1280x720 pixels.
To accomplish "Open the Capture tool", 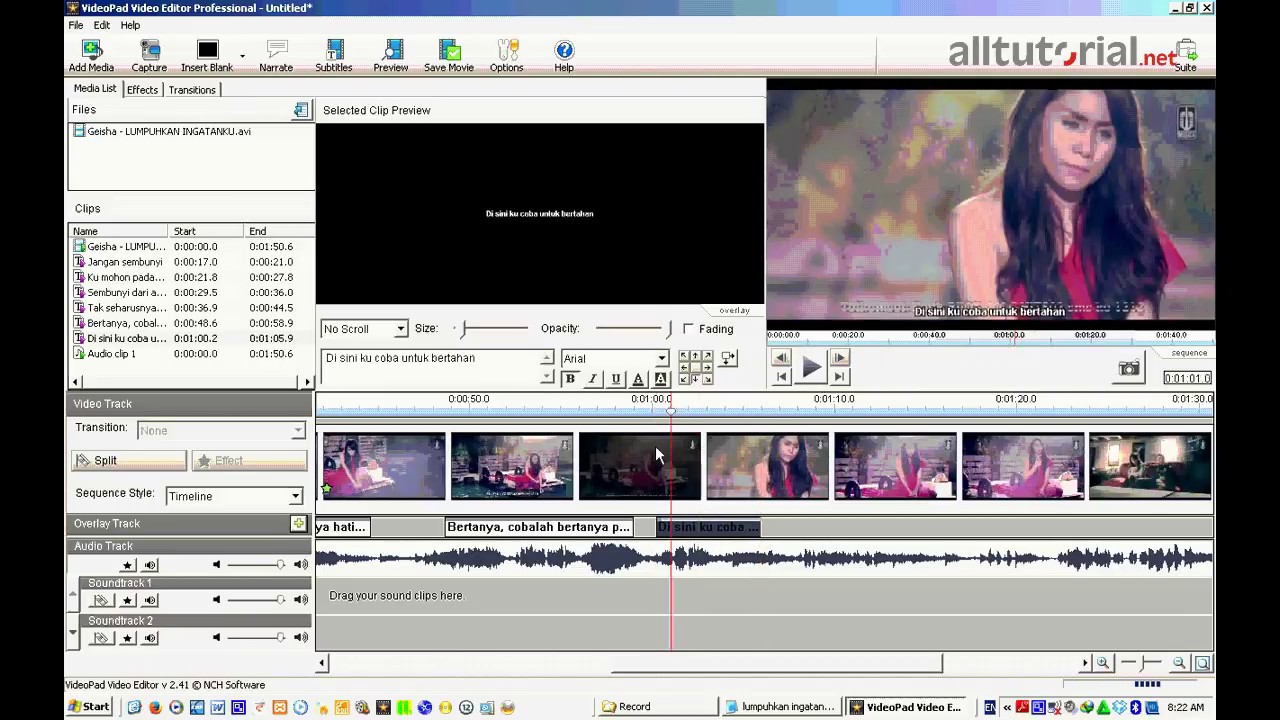I will 149,56.
